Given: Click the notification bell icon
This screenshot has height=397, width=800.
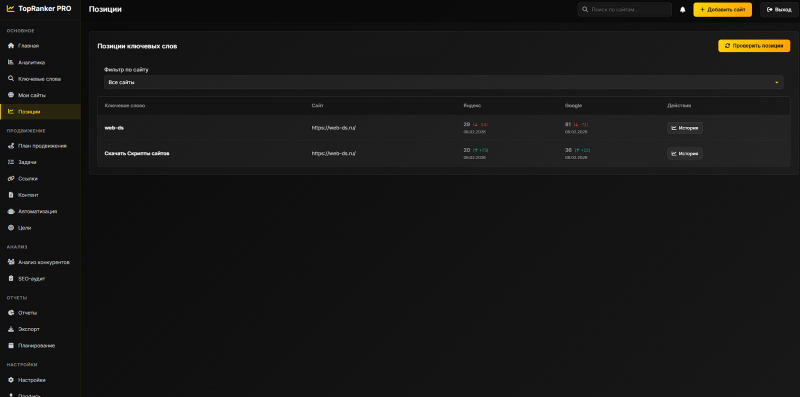Looking at the screenshot, I should (x=683, y=10).
